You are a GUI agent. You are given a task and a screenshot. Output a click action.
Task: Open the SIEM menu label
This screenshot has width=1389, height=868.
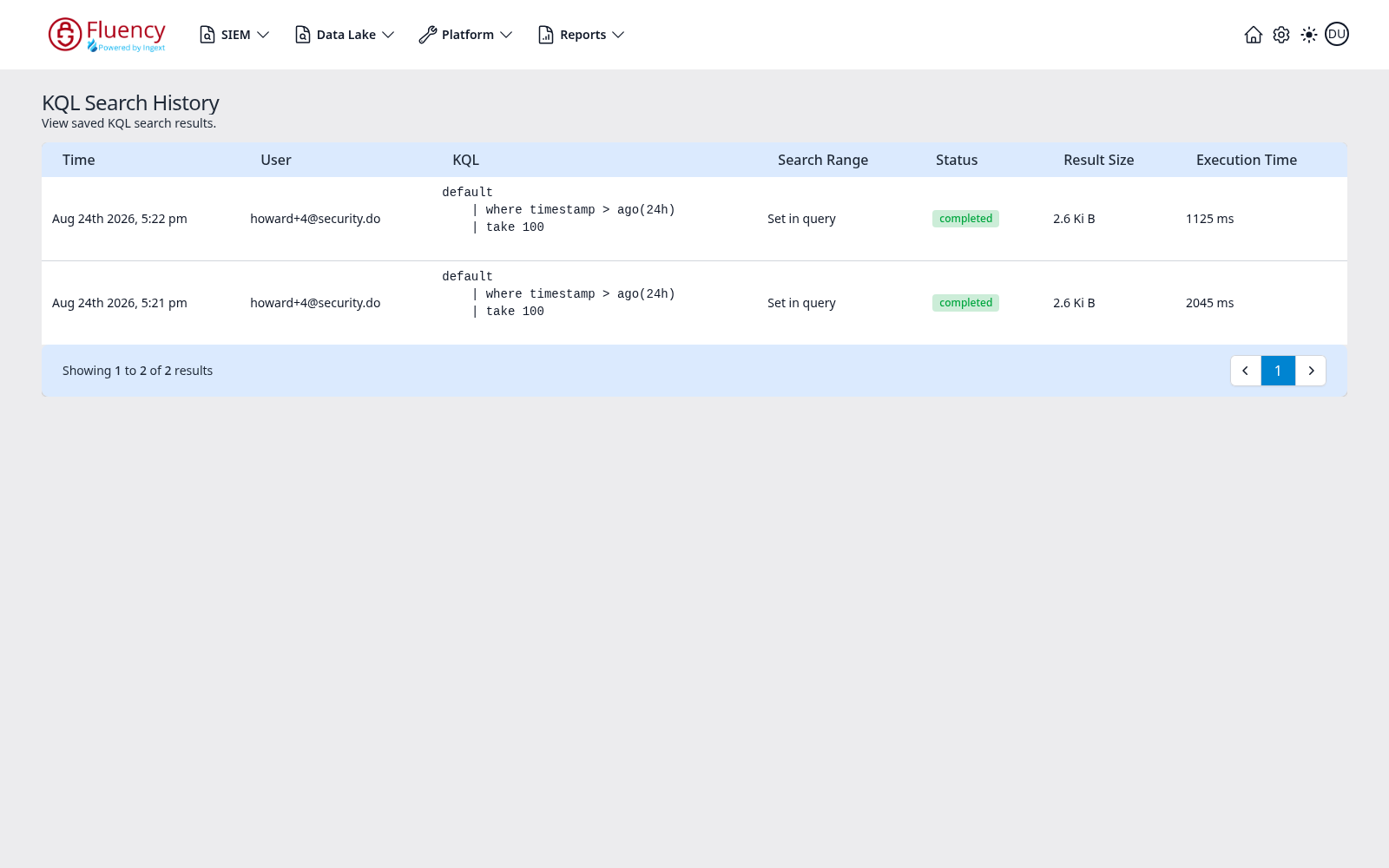click(x=235, y=35)
